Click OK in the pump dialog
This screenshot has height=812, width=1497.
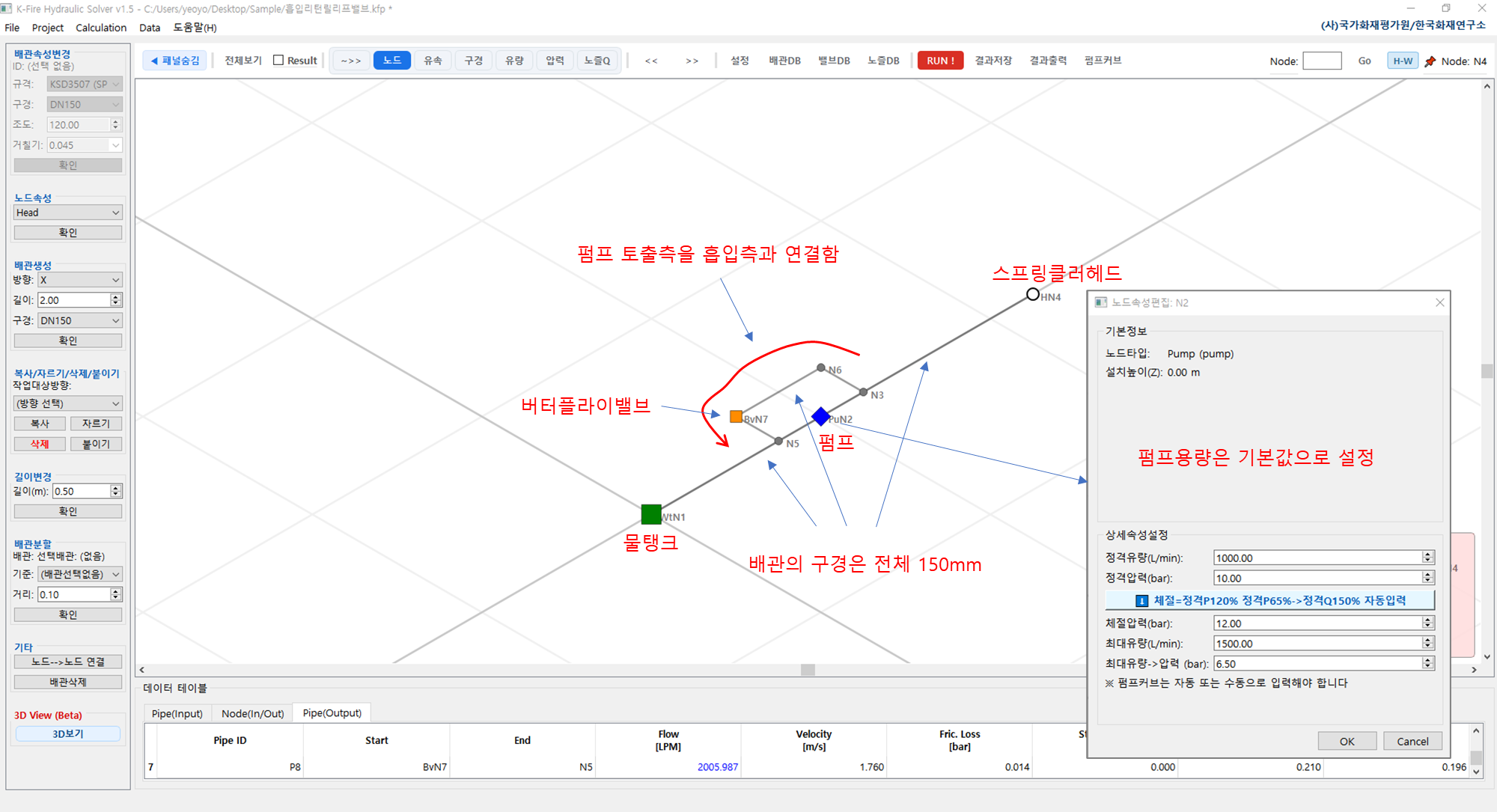click(x=1347, y=741)
